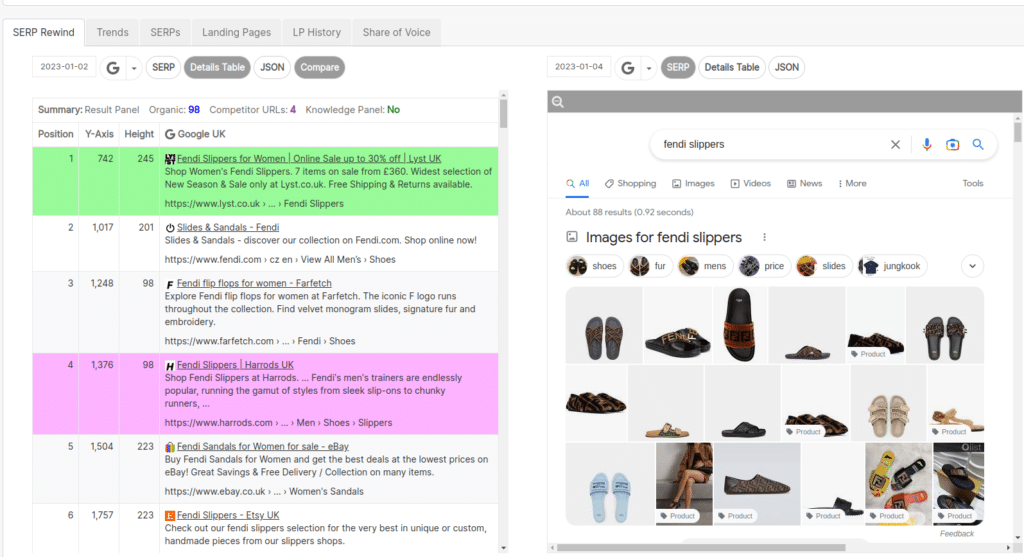Select the mens image filter chip
Image resolution: width=1024 pixels, height=557 pixels.
[704, 266]
